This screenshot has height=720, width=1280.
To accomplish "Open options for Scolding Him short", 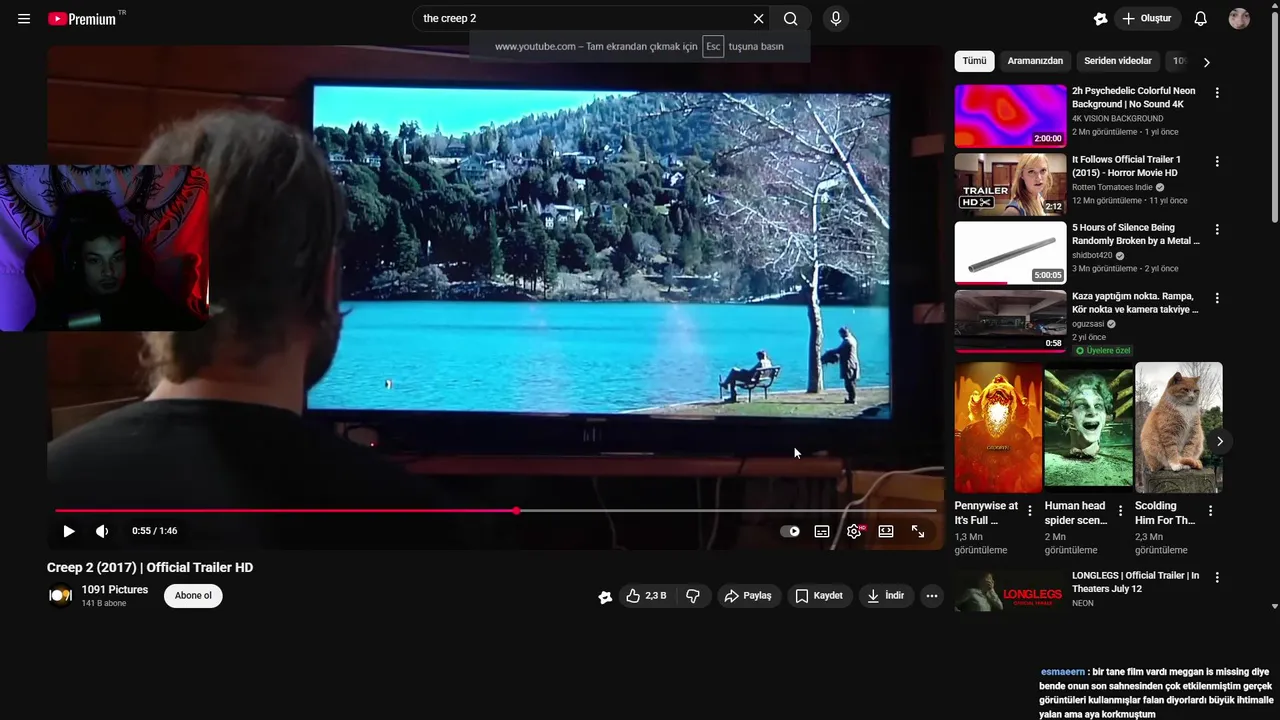I will click(1210, 511).
